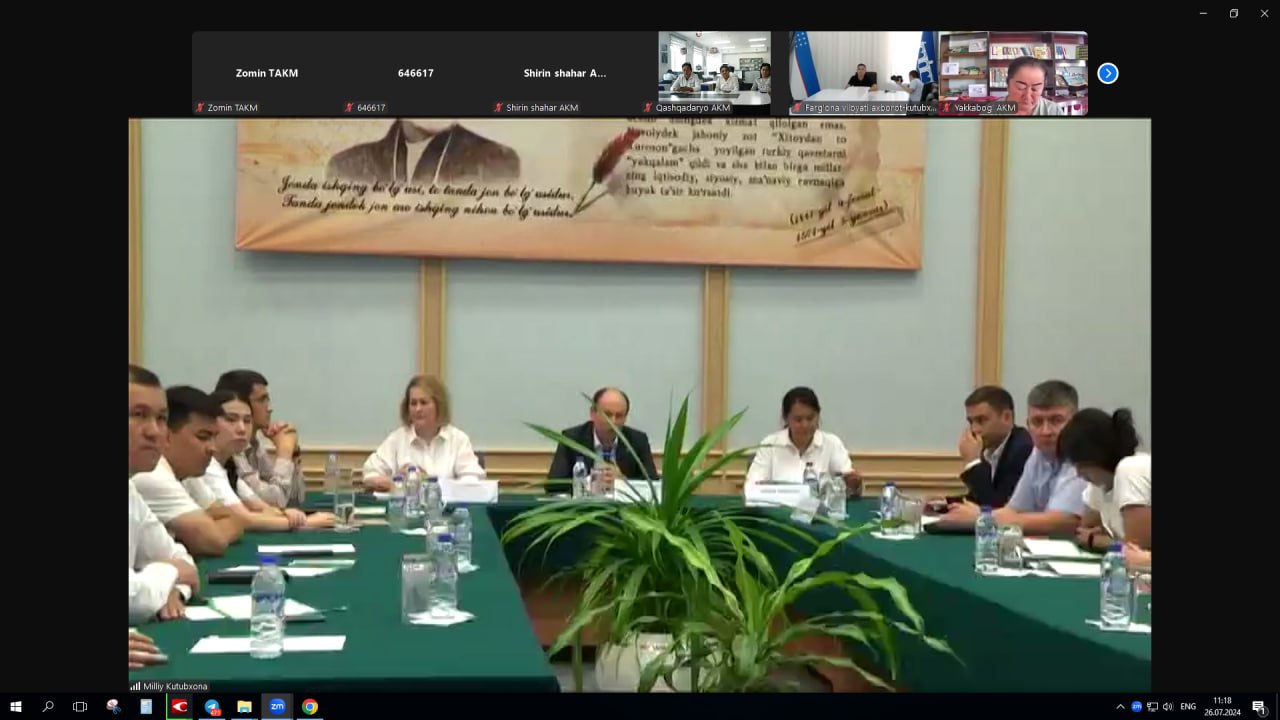Screen dimensions: 1280x720
Task: Open Google Chrome from the taskbar
Action: point(310,706)
